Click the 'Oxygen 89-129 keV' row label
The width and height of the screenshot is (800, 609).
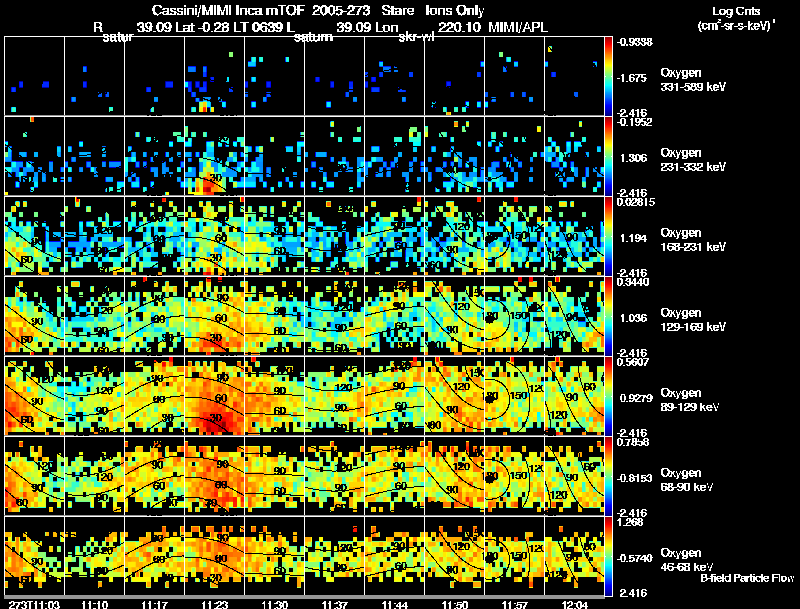[x=690, y=400]
